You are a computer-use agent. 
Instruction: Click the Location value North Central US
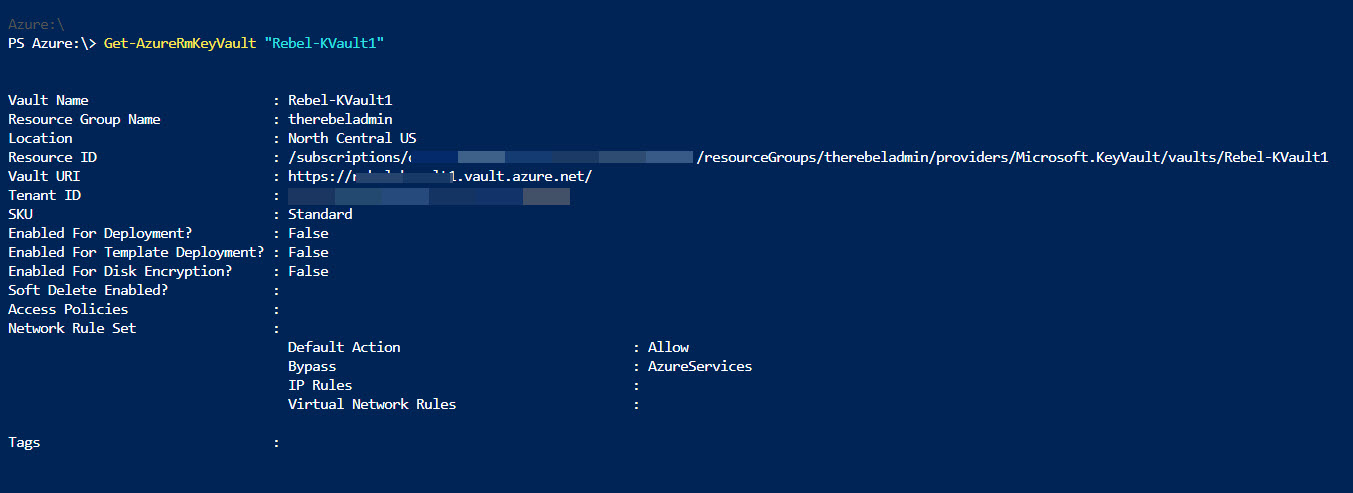click(352, 138)
